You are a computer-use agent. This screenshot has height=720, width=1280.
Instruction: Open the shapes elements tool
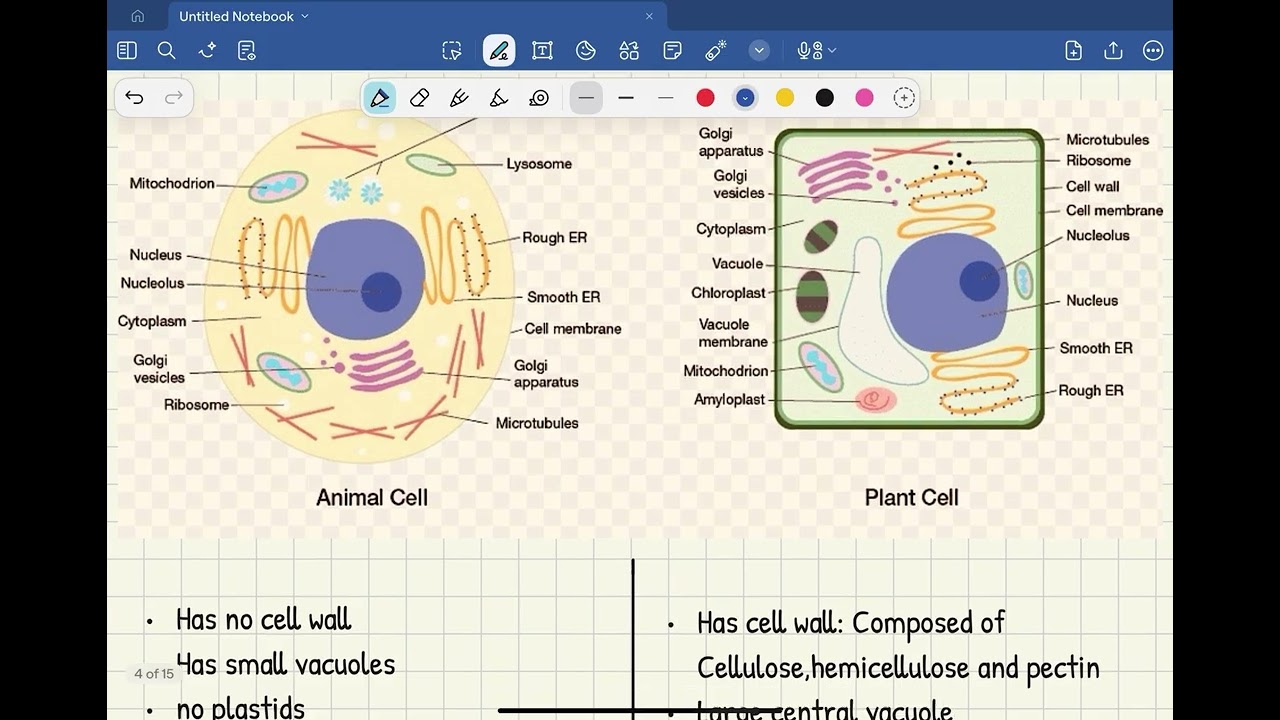[x=629, y=50]
